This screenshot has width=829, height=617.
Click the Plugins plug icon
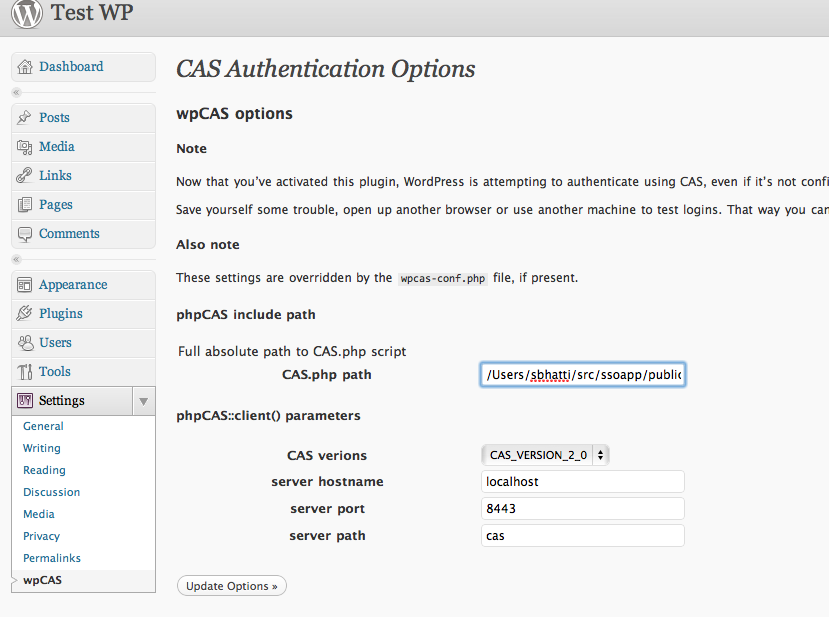tap(24, 314)
